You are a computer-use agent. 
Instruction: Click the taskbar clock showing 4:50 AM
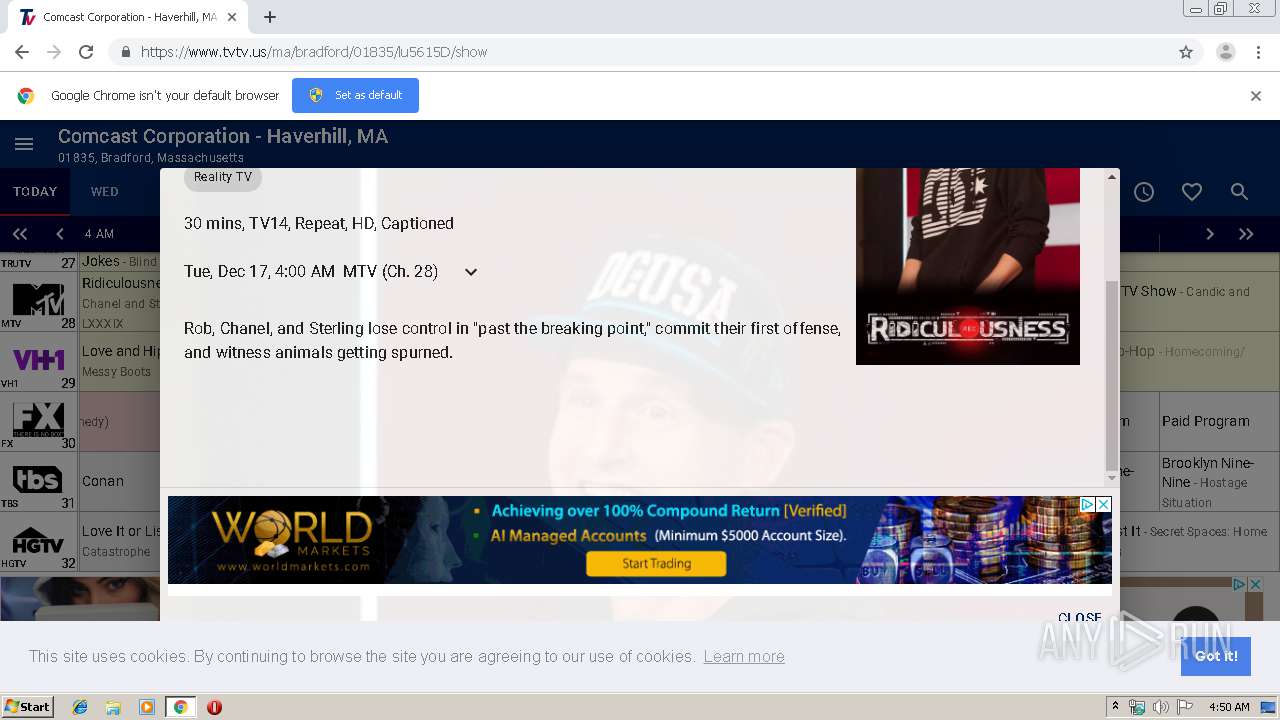[x=1229, y=707]
